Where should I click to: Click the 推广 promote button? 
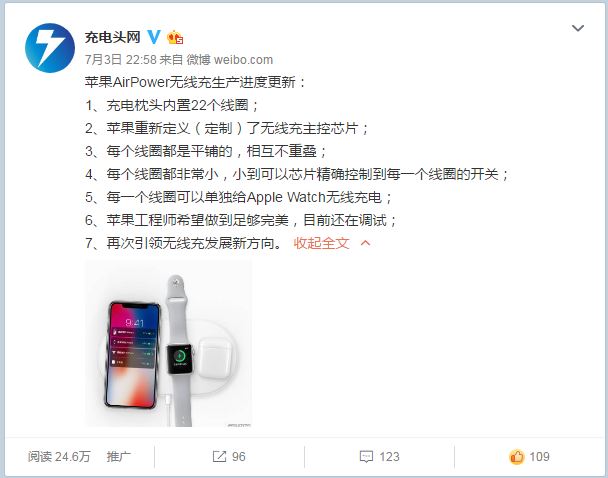coord(119,456)
